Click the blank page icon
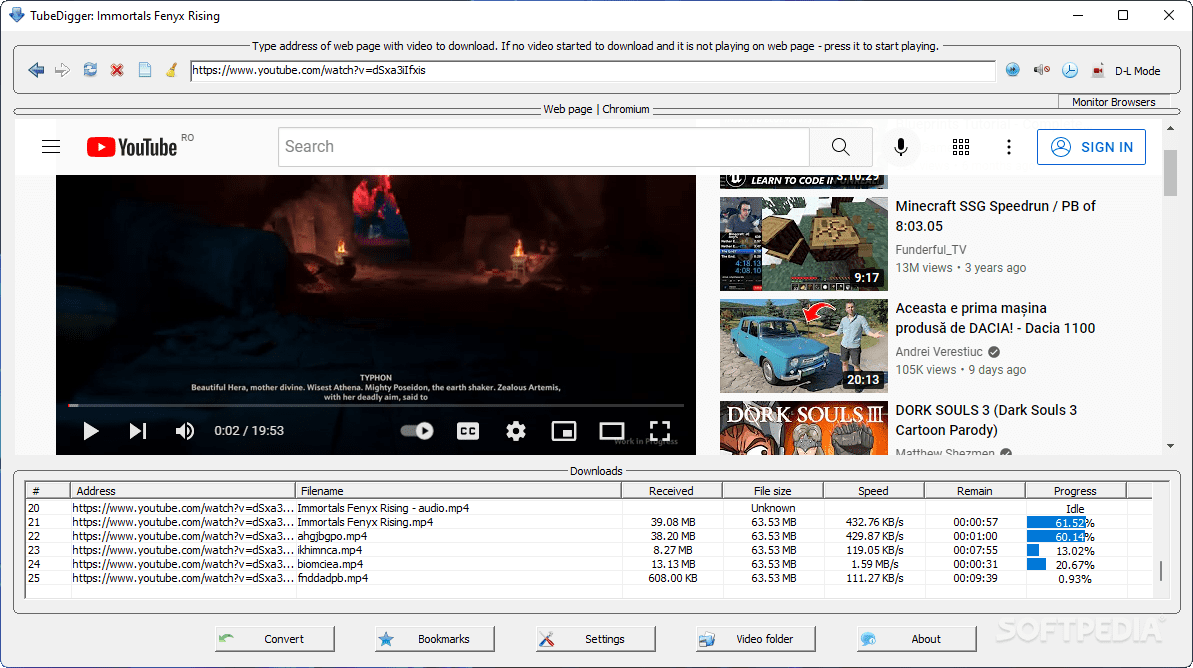The image size is (1193, 668). pyautogui.click(x=145, y=70)
